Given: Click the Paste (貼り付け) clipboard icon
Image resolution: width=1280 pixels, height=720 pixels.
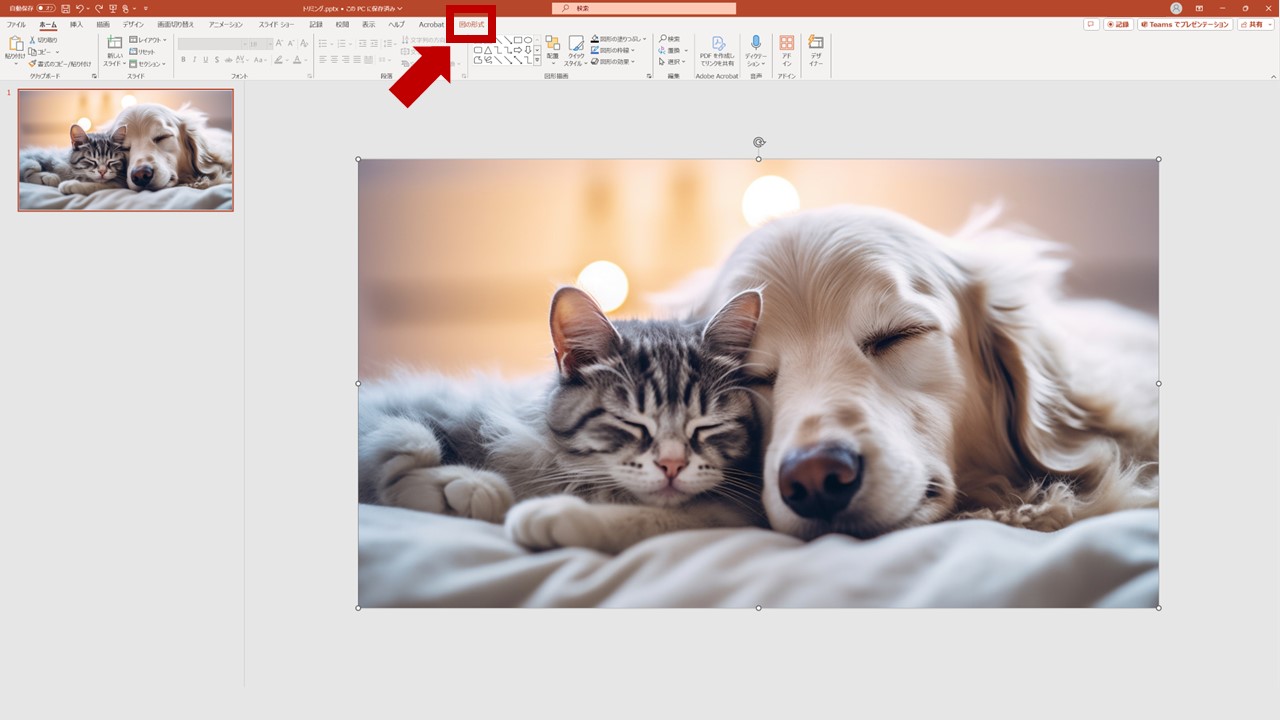Looking at the screenshot, I should 15,44.
